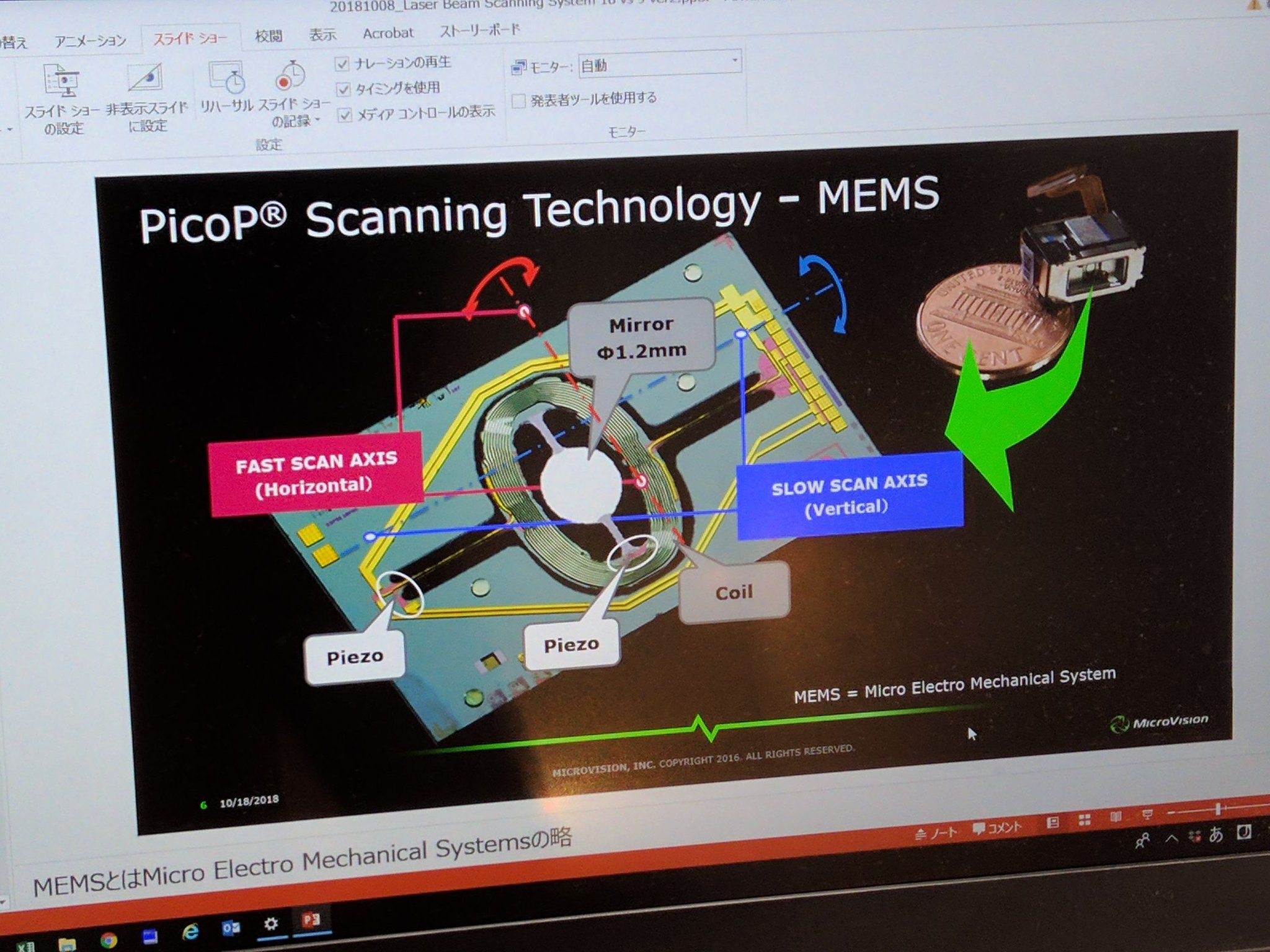Open the スライドショーの記録 dropdown arrow

(318, 120)
